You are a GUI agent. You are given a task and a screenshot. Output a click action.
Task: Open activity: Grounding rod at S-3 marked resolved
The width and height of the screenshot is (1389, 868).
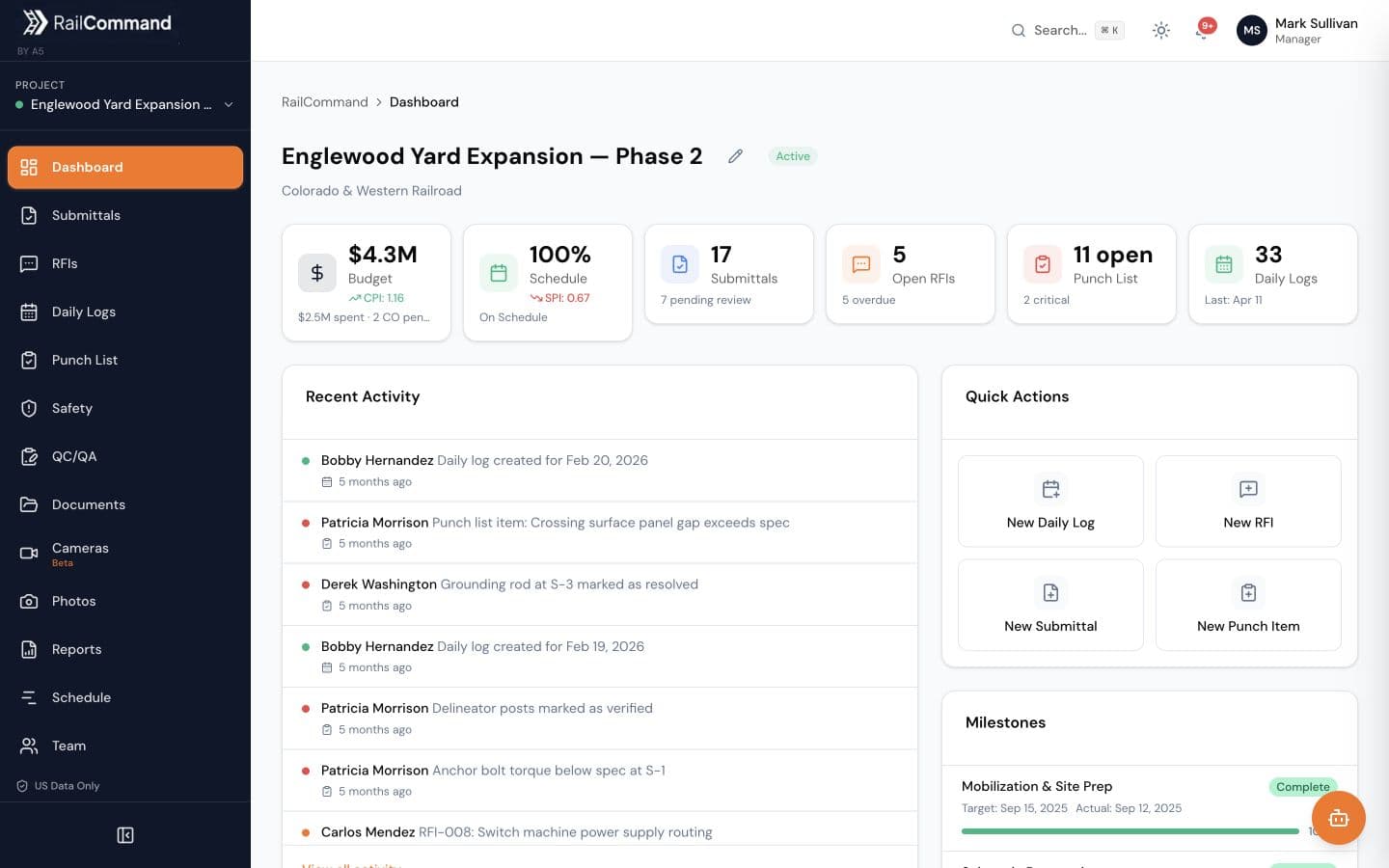(600, 594)
